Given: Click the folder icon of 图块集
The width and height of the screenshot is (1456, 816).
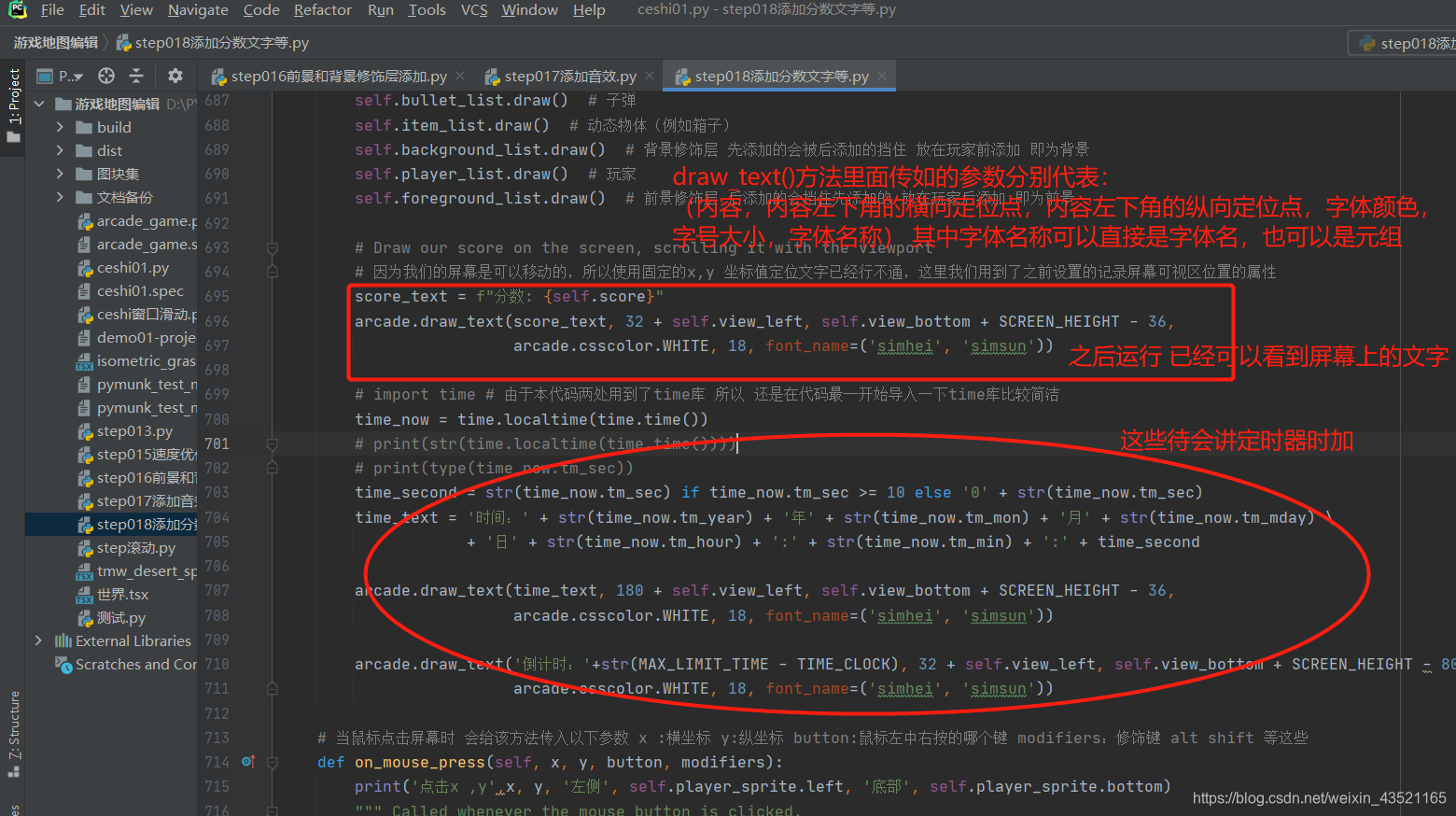Looking at the screenshot, I should tap(84, 174).
